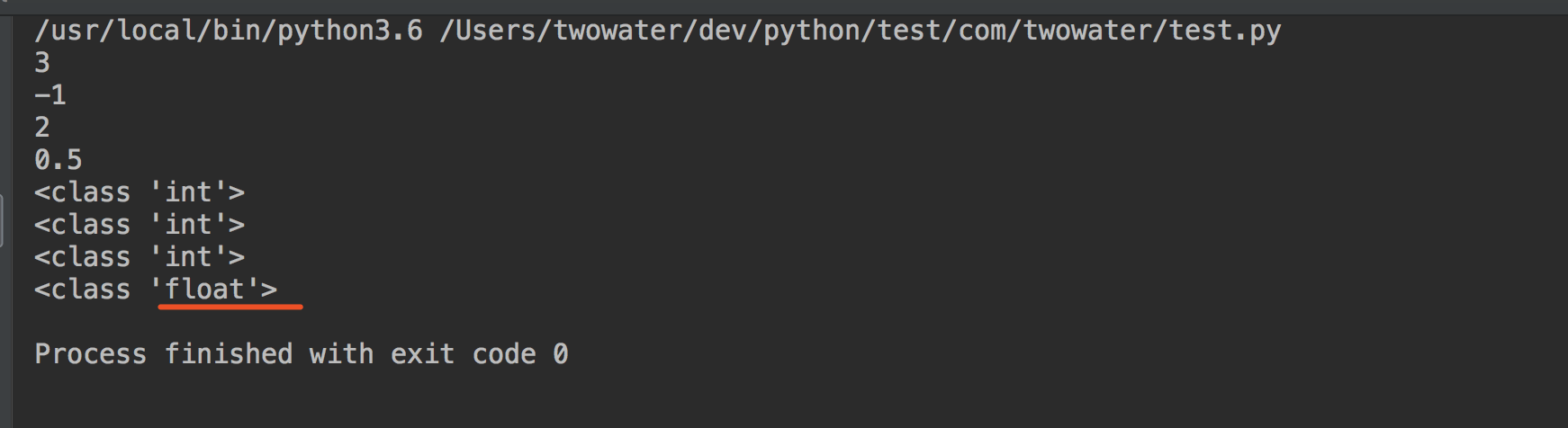Image resolution: width=1568 pixels, height=428 pixels.
Task: Click the red underline beneath float
Action: coord(230,308)
